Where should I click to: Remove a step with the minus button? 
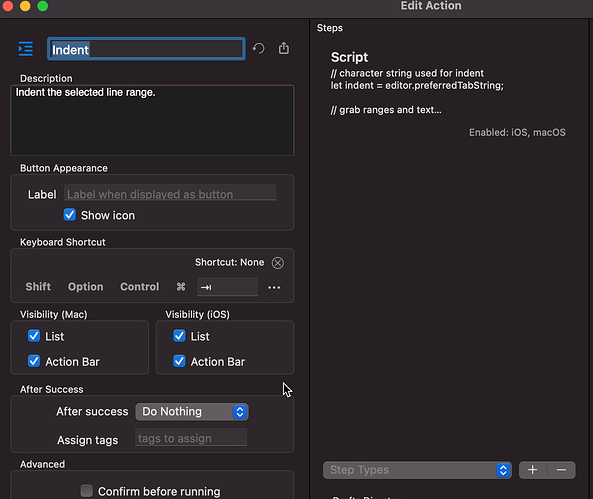(562, 470)
